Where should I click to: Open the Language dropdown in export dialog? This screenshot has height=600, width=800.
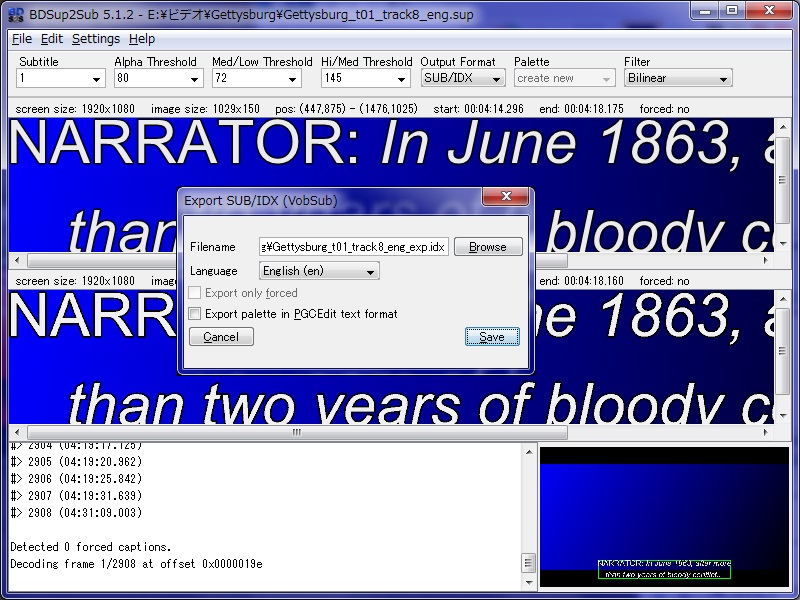click(319, 271)
